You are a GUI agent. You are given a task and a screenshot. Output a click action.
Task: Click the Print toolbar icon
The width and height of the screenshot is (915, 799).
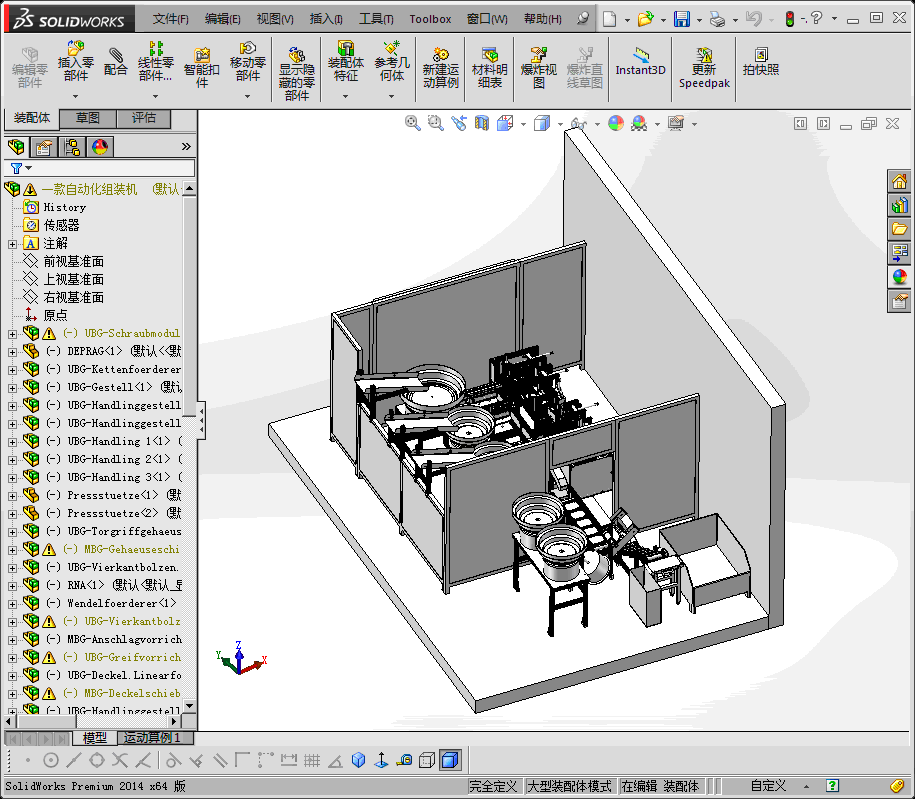coord(717,19)
